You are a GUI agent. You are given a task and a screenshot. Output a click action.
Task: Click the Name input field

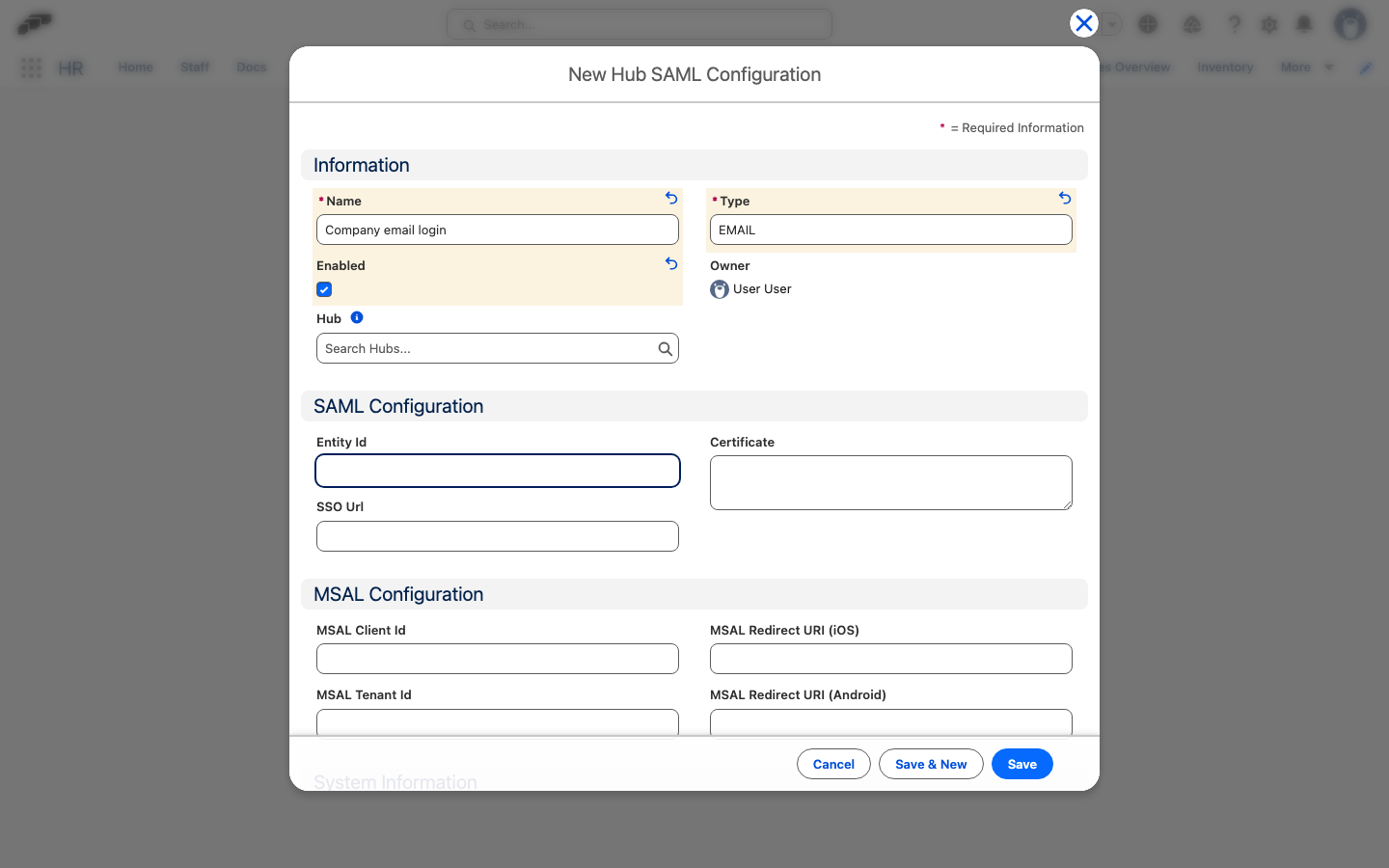(x=498, y=230)
